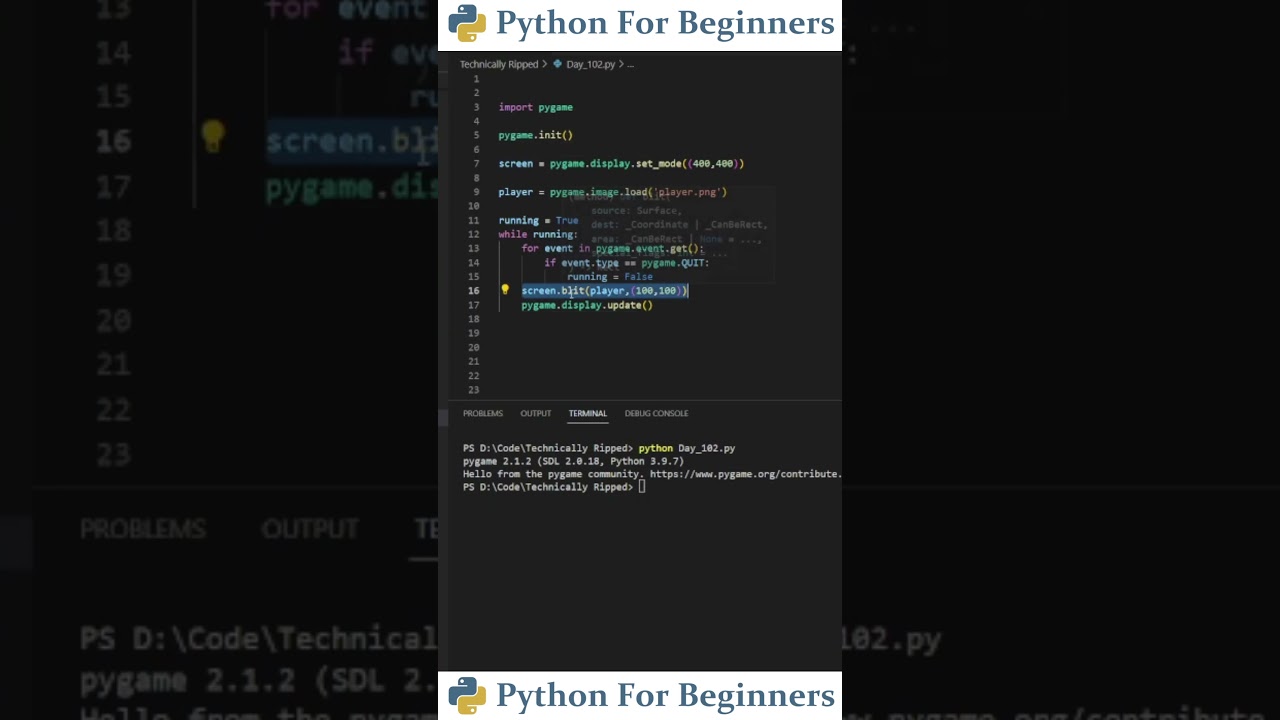
Task: Click the 'for event in pygame.event.get()' line
Action: pos(612,248)
